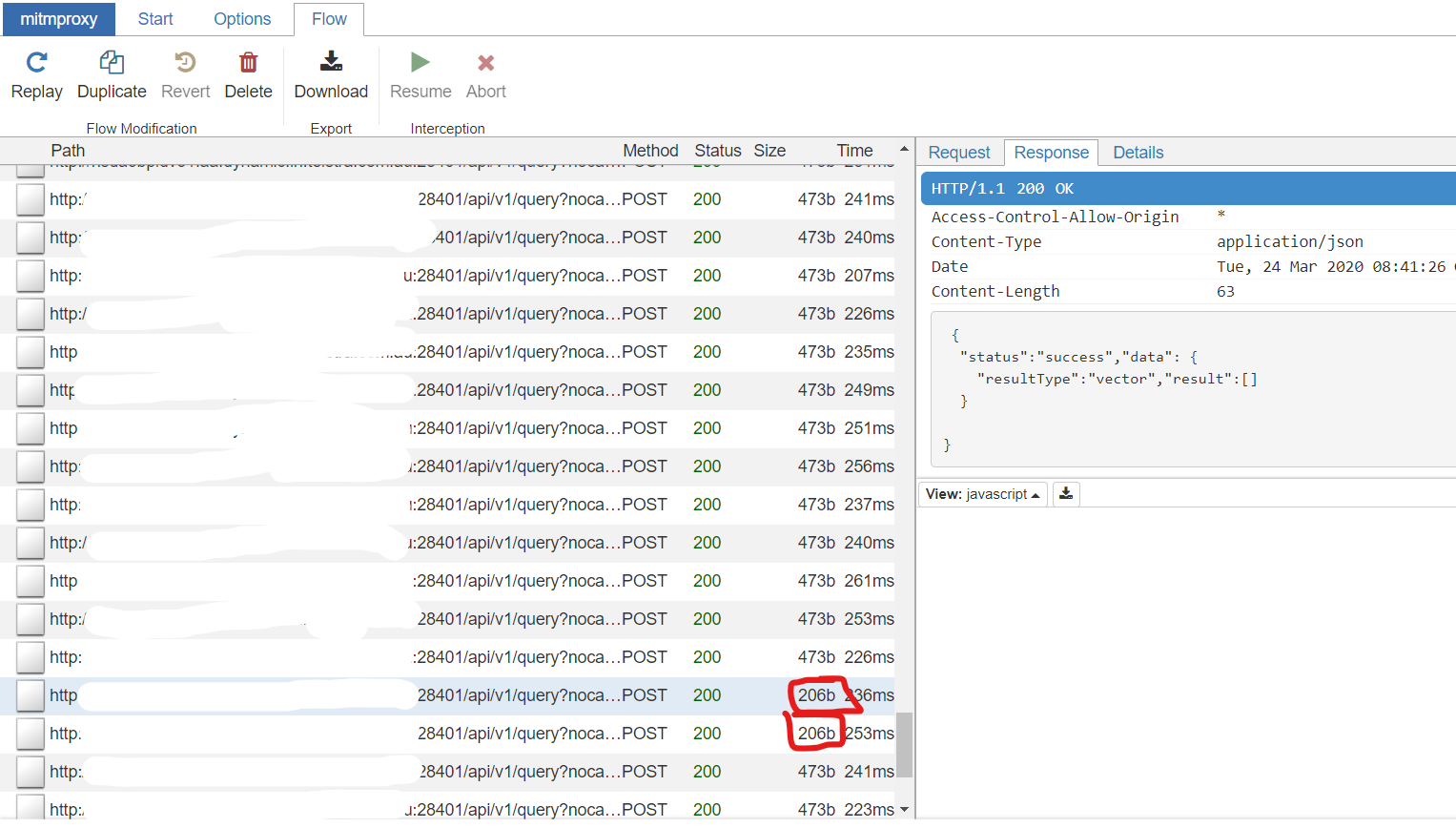Download the flow export
This screenshot has width=1456, height=828.
click(x=331, y=76)
